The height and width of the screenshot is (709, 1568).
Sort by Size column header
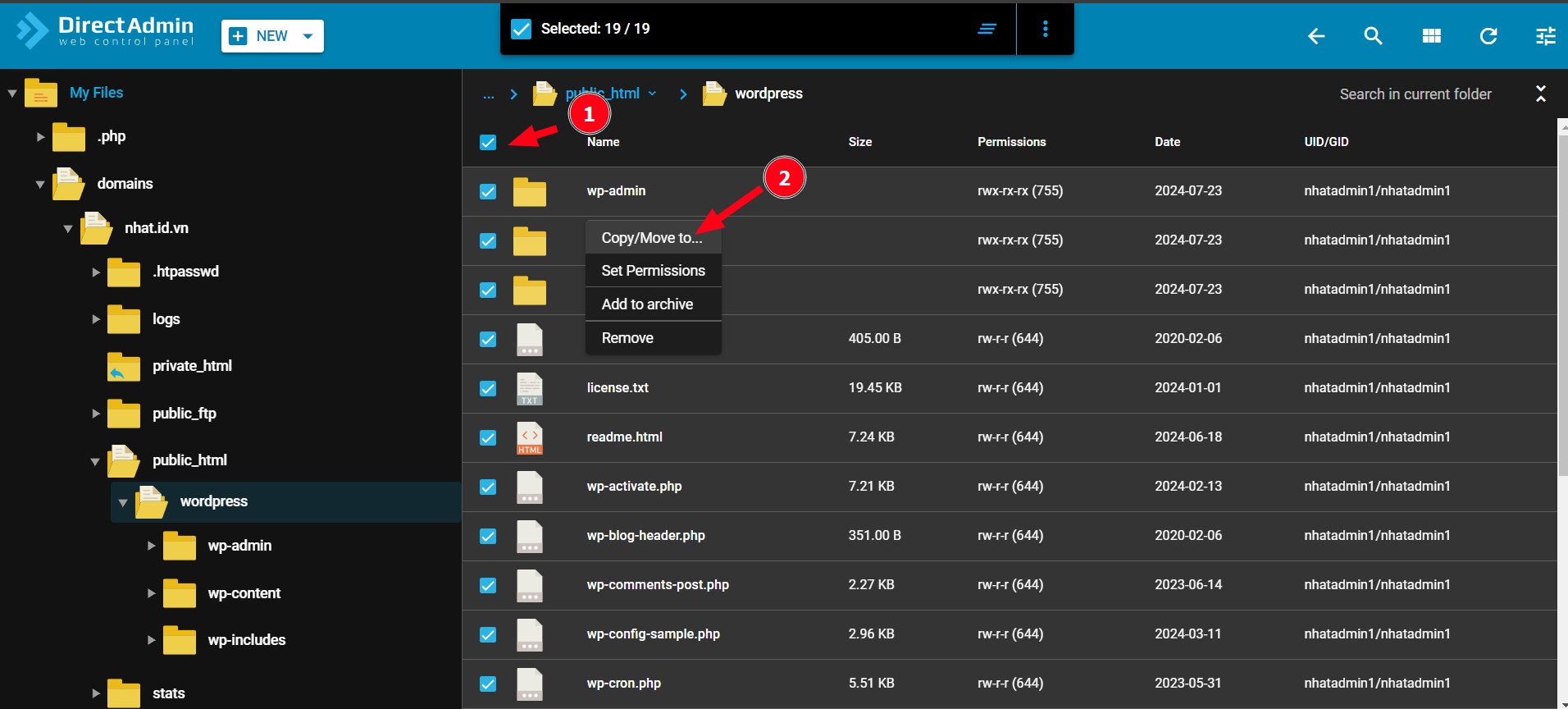pos(859,142)
